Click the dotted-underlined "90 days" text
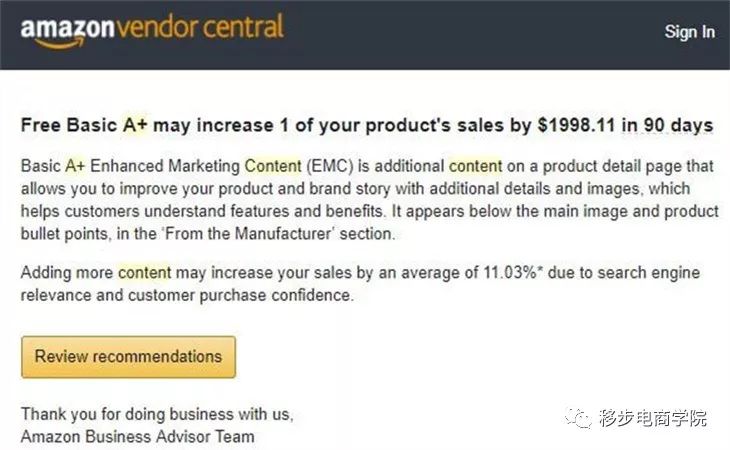 coord(678,125)
